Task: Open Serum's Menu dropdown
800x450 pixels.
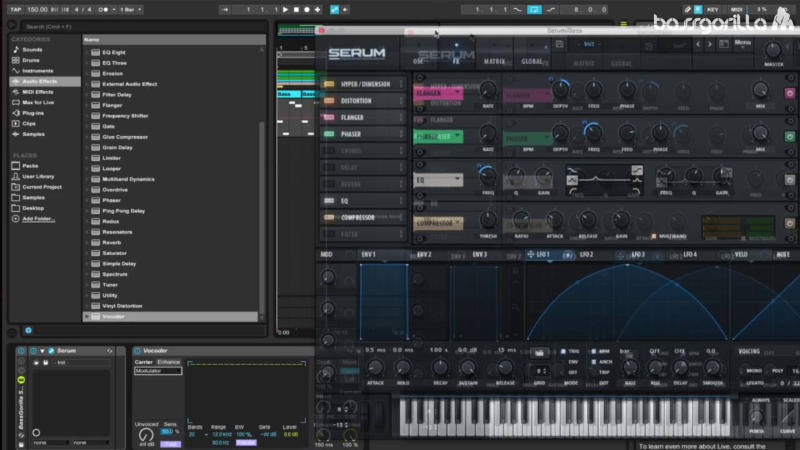Action: click(x=742, y=43)
